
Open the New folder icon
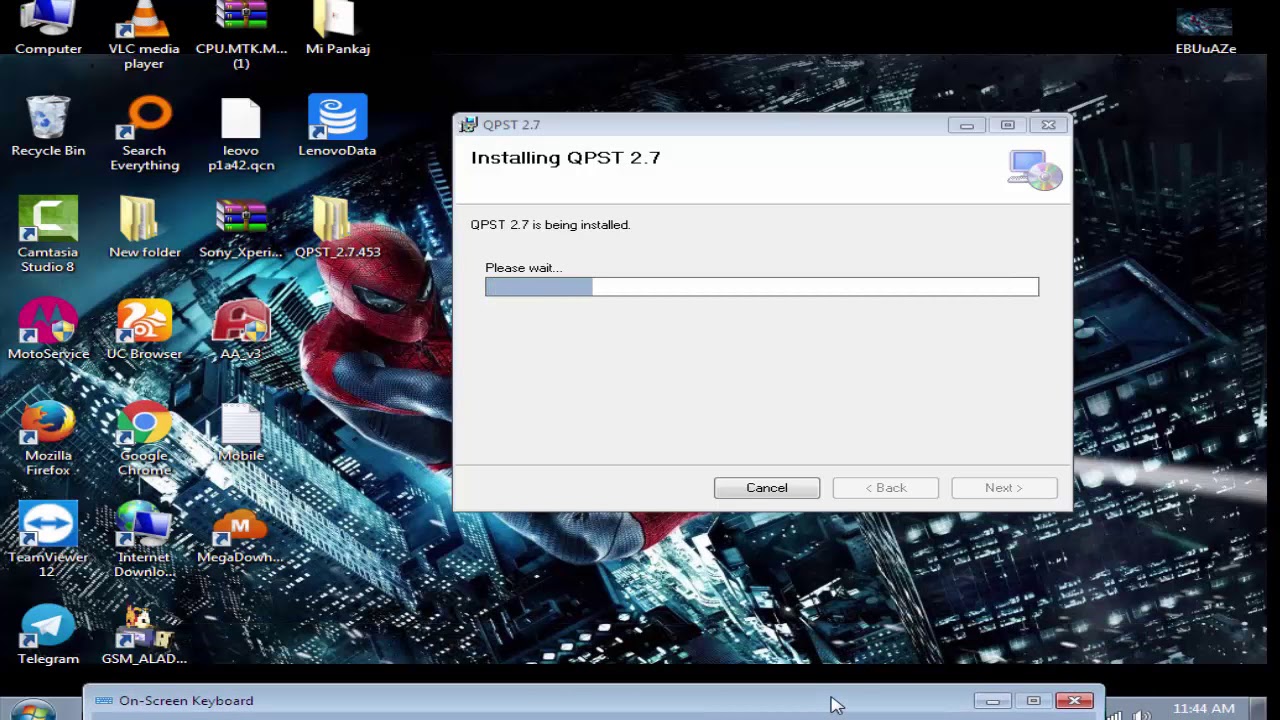click(144, 228)
